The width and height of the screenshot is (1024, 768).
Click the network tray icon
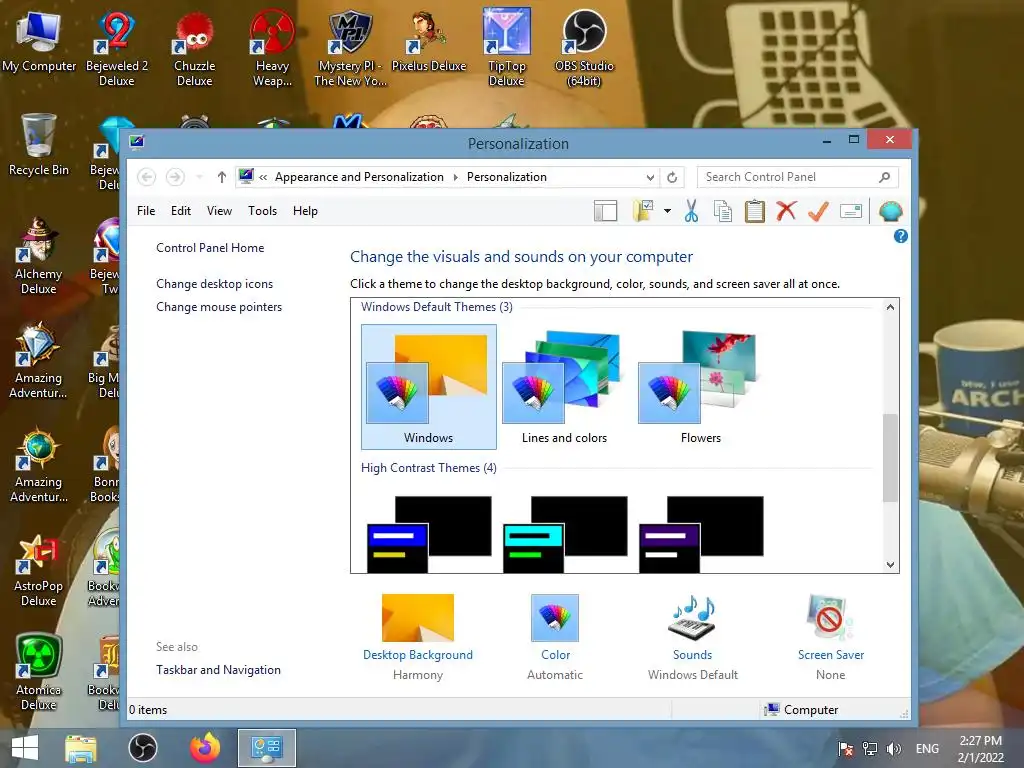point(870,749)
